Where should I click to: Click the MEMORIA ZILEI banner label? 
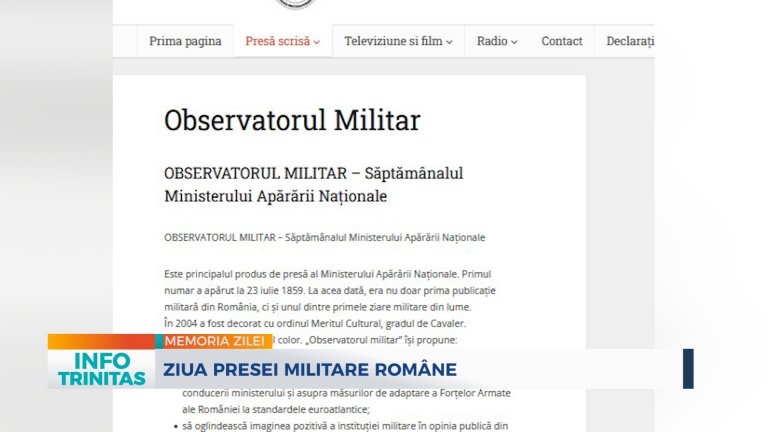click(214, 341)
